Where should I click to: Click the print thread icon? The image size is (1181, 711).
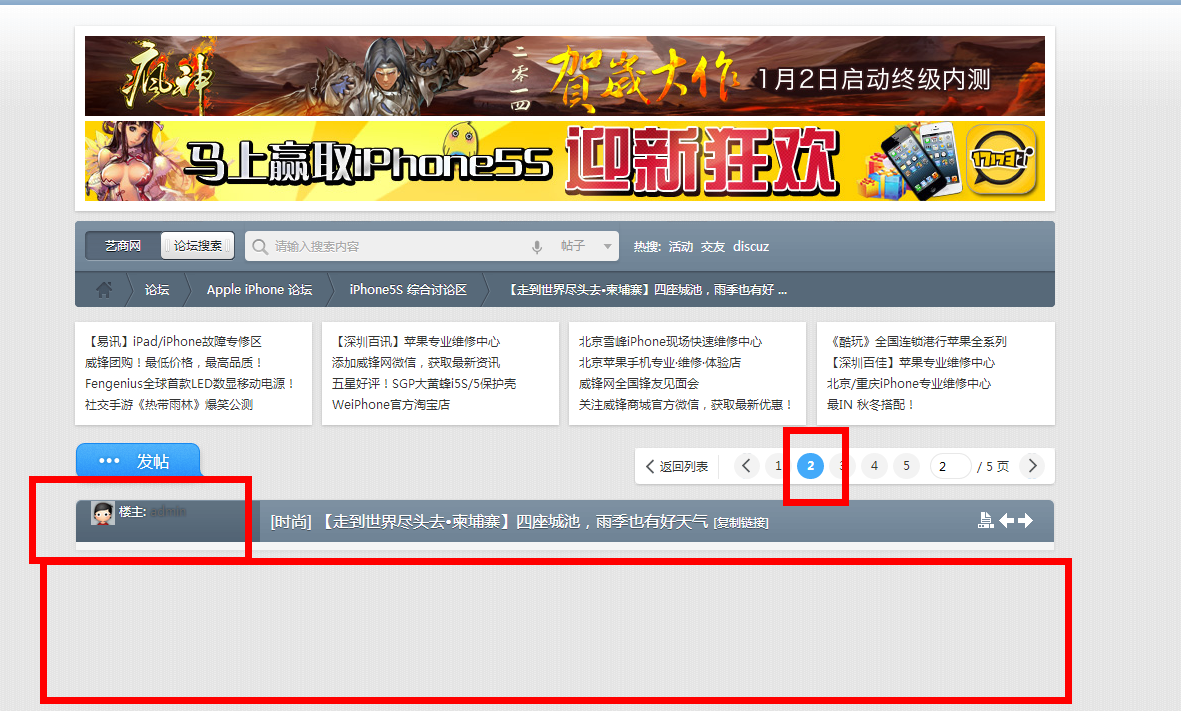[985, 520]
